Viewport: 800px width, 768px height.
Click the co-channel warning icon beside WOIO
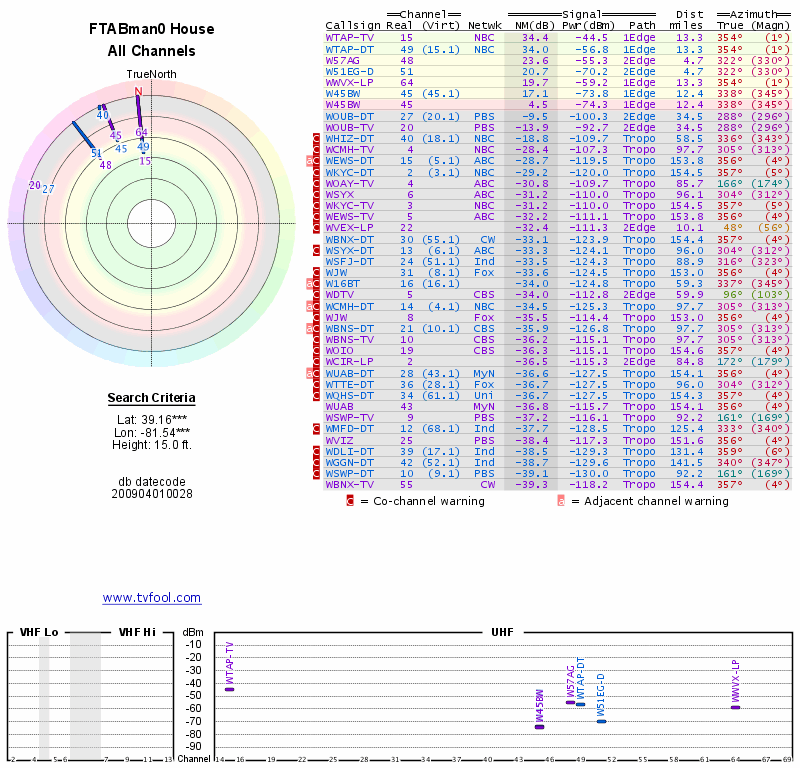pos(316,351)
